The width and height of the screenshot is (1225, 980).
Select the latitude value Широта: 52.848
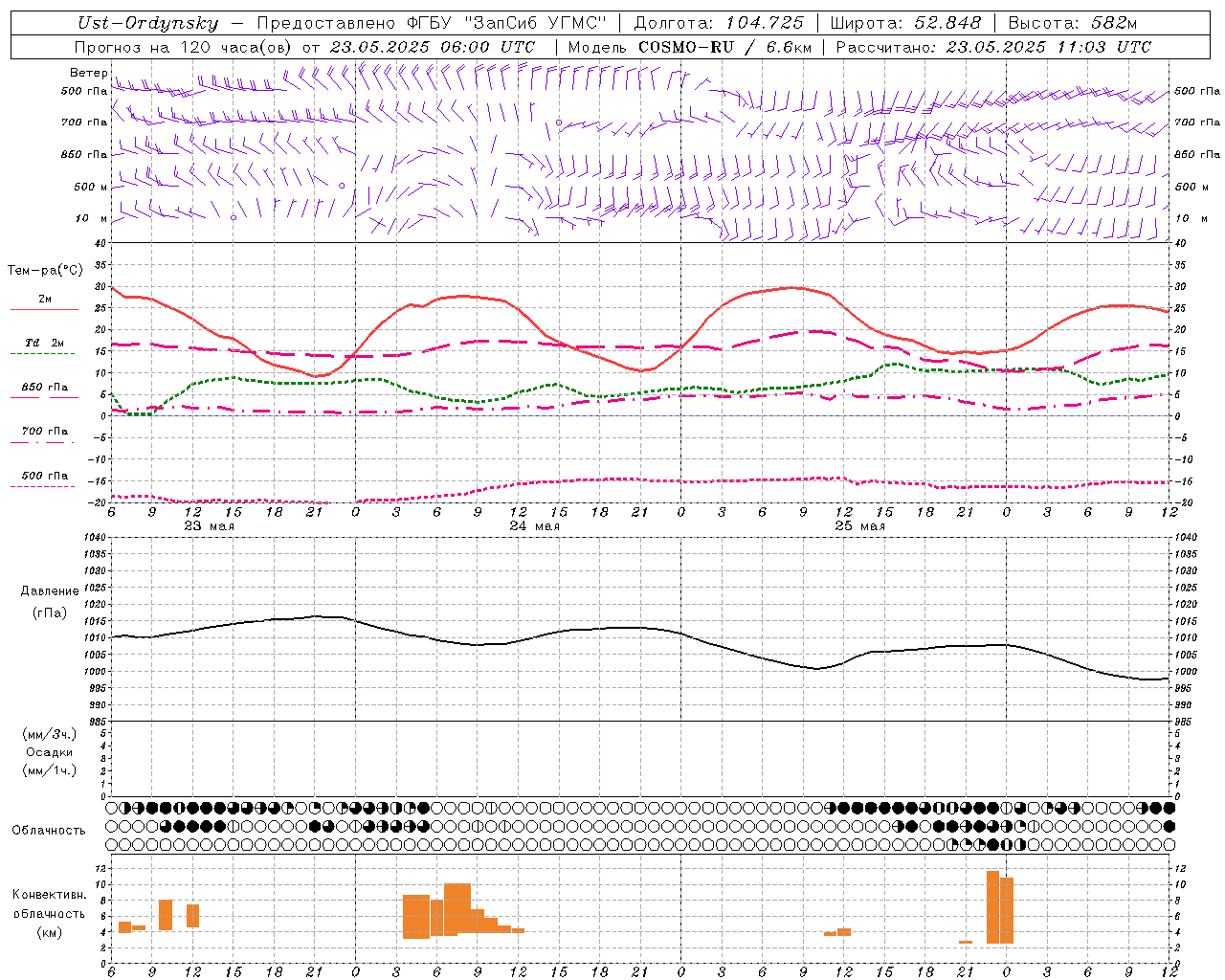coord(905,23)
